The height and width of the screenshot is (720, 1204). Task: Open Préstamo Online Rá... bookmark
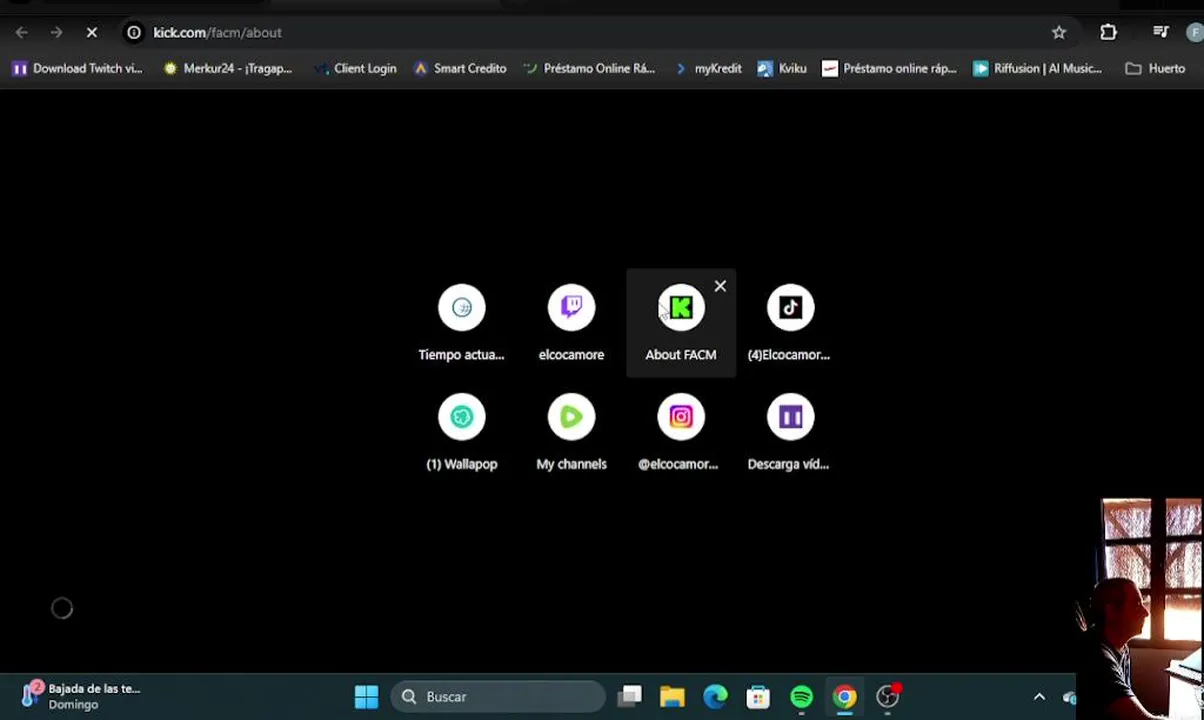coord(589,69)
